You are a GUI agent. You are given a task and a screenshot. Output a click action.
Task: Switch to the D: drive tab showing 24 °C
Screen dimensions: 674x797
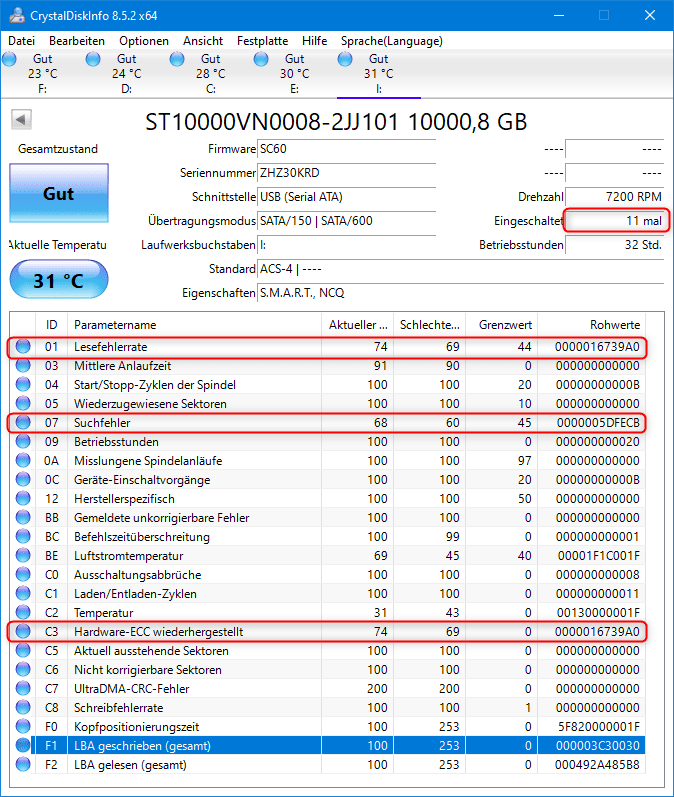click(x=127, y=74)
